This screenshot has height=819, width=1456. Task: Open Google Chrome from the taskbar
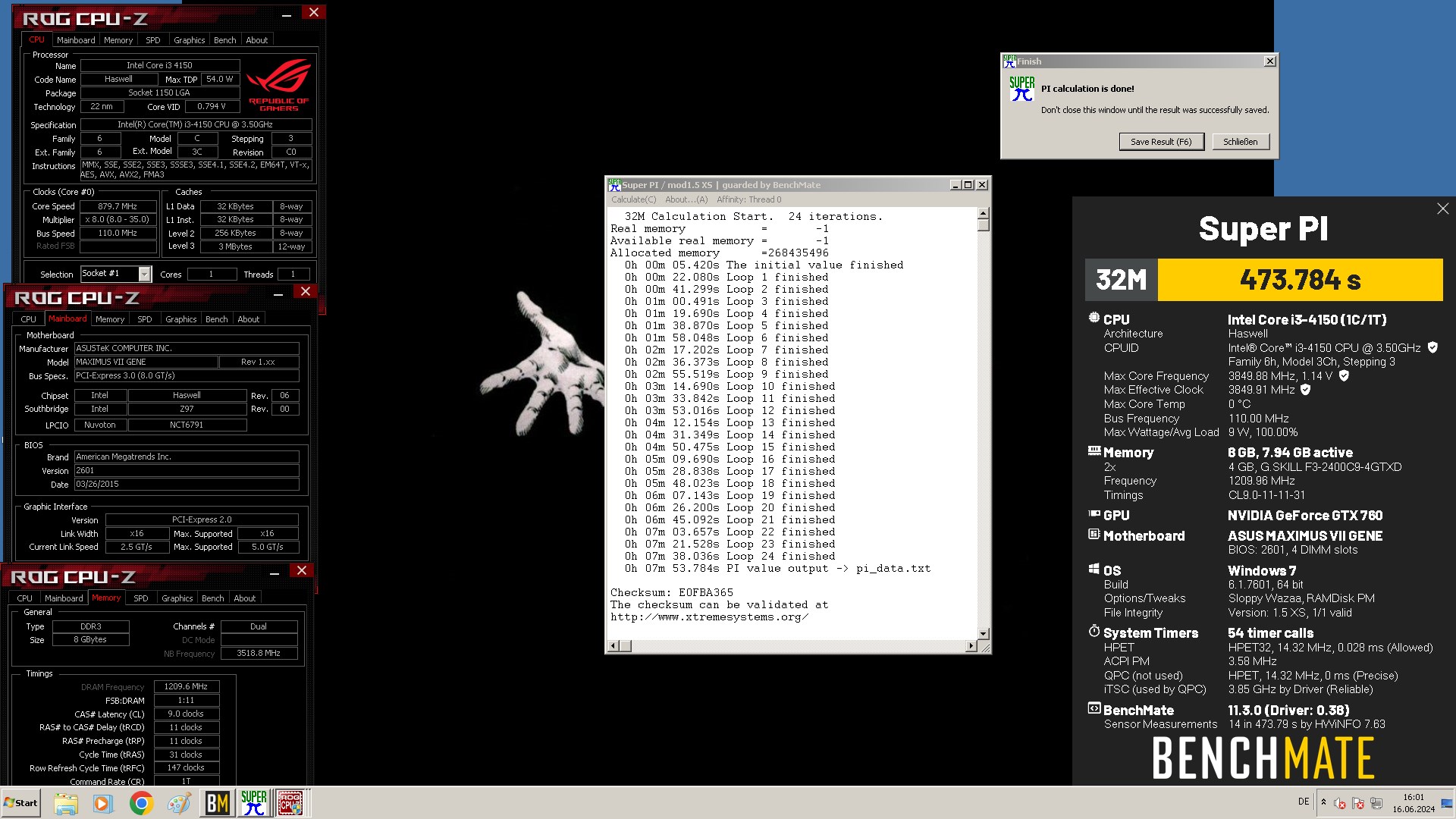pyautogui.click(x=141, y=803)
